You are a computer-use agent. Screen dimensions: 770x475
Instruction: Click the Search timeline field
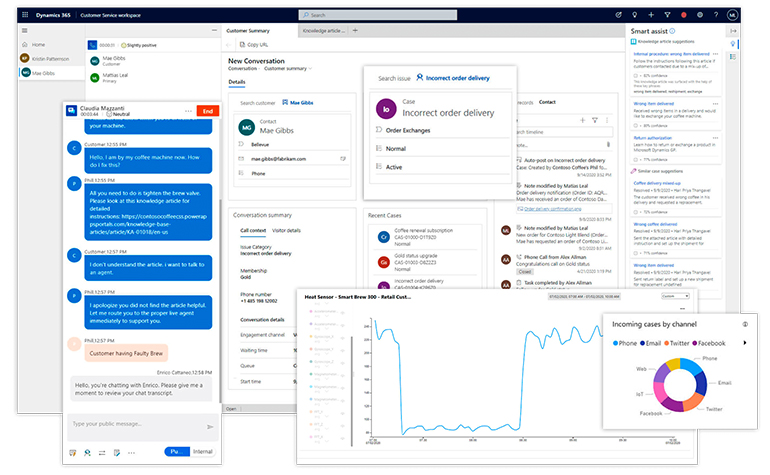(563, 132)
